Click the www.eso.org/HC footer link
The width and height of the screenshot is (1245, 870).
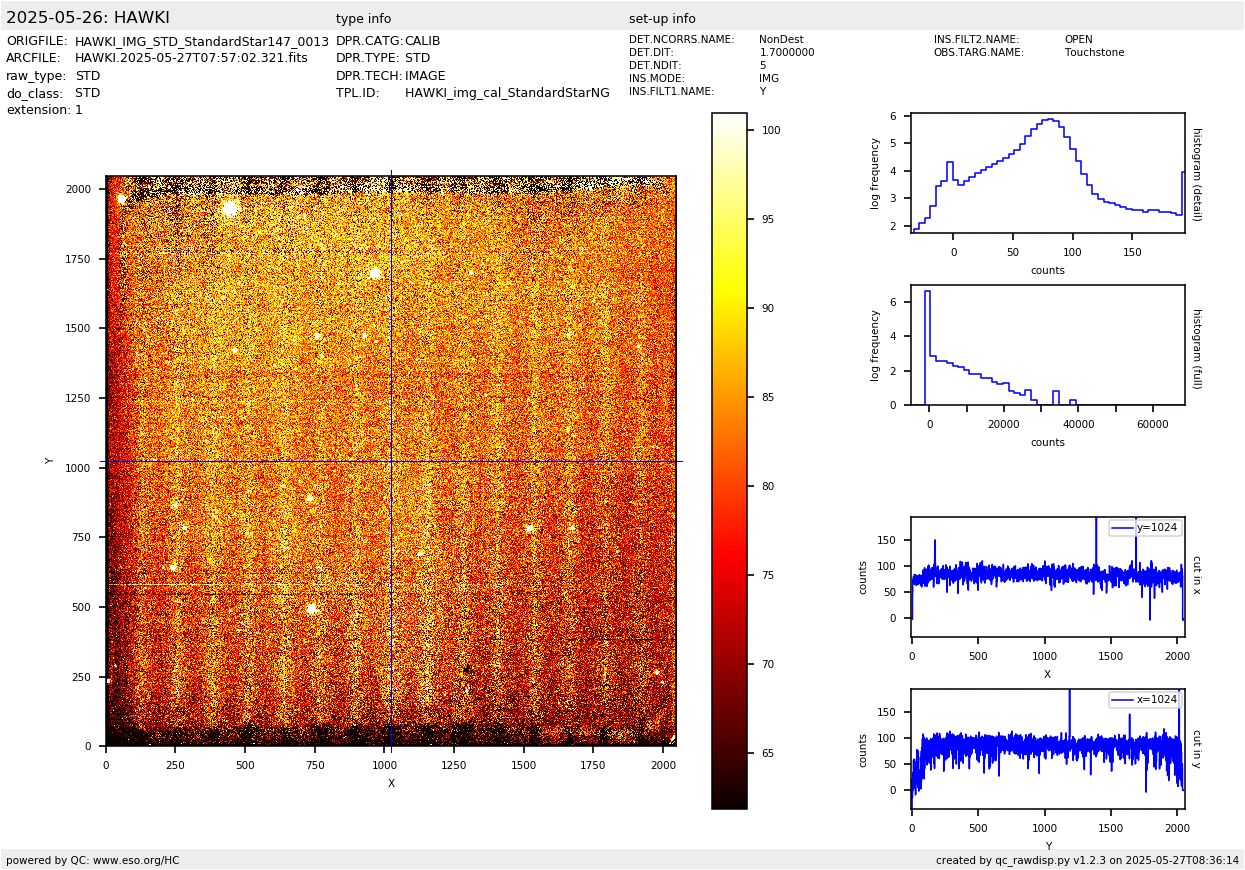point(136,860)
